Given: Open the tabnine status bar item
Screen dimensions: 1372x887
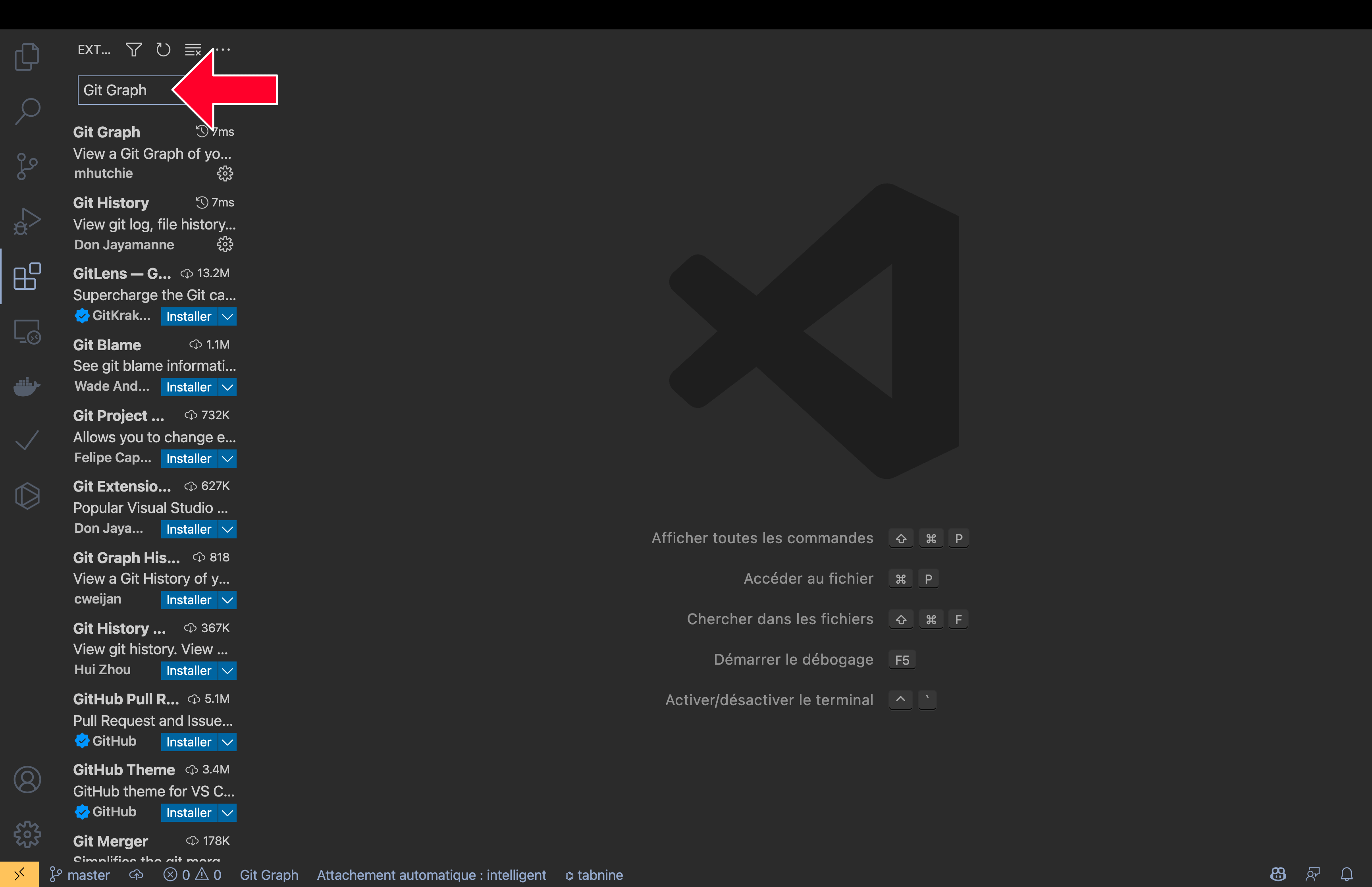Looking at the screenshot, I should pyautogui.click(x=594, y=875).
